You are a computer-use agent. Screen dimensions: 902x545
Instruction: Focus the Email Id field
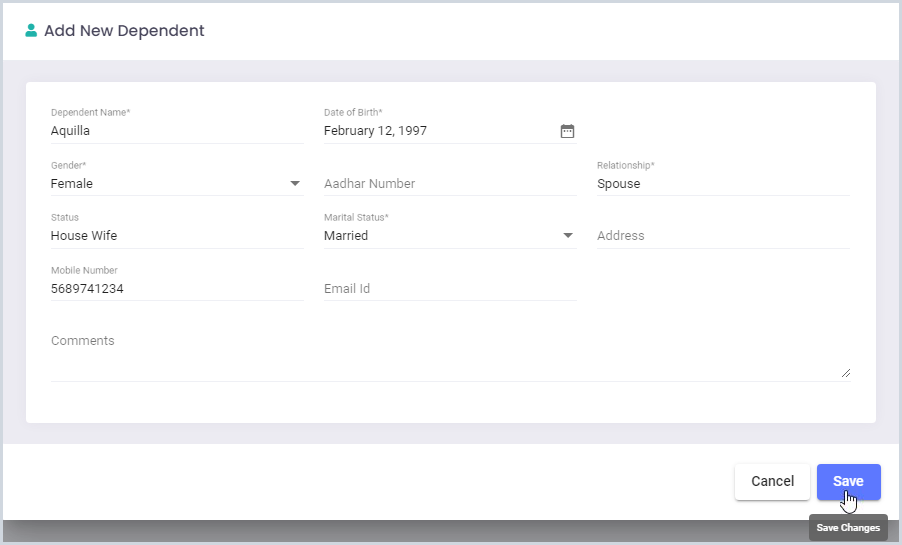pos(450,288)
